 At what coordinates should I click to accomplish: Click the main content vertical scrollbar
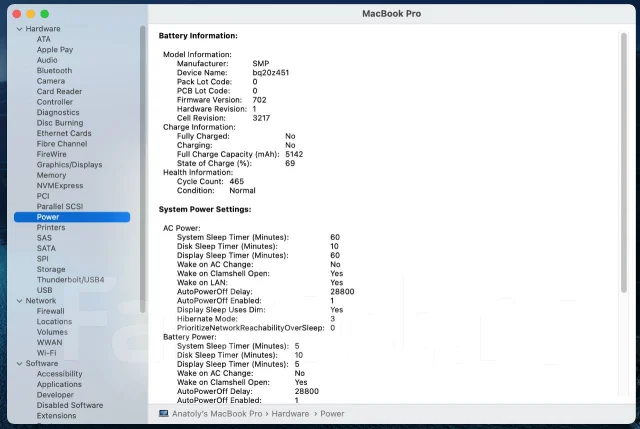point(623,163)
